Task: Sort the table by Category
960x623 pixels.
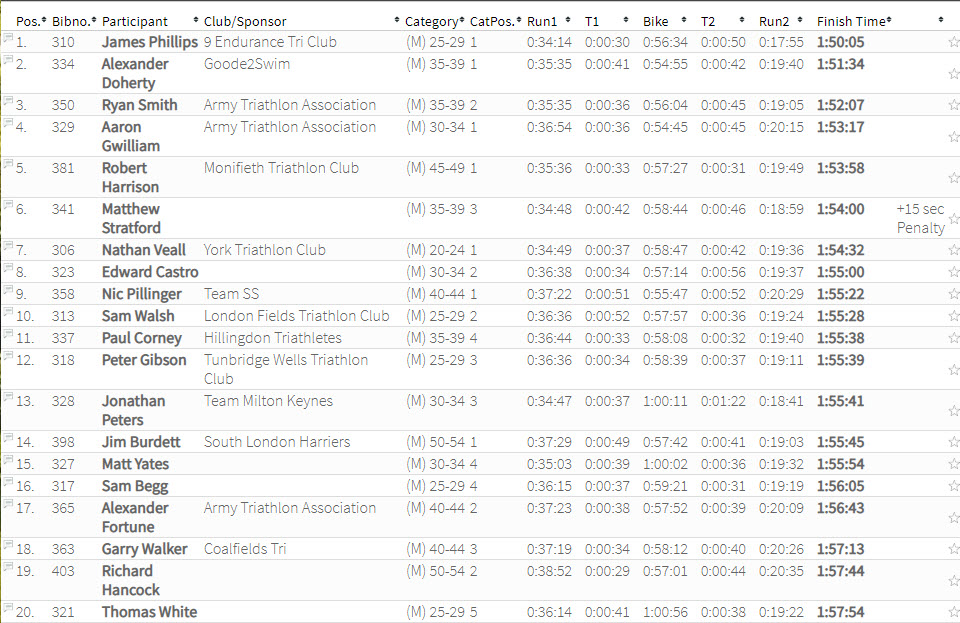Action: [x=435, y=21]
